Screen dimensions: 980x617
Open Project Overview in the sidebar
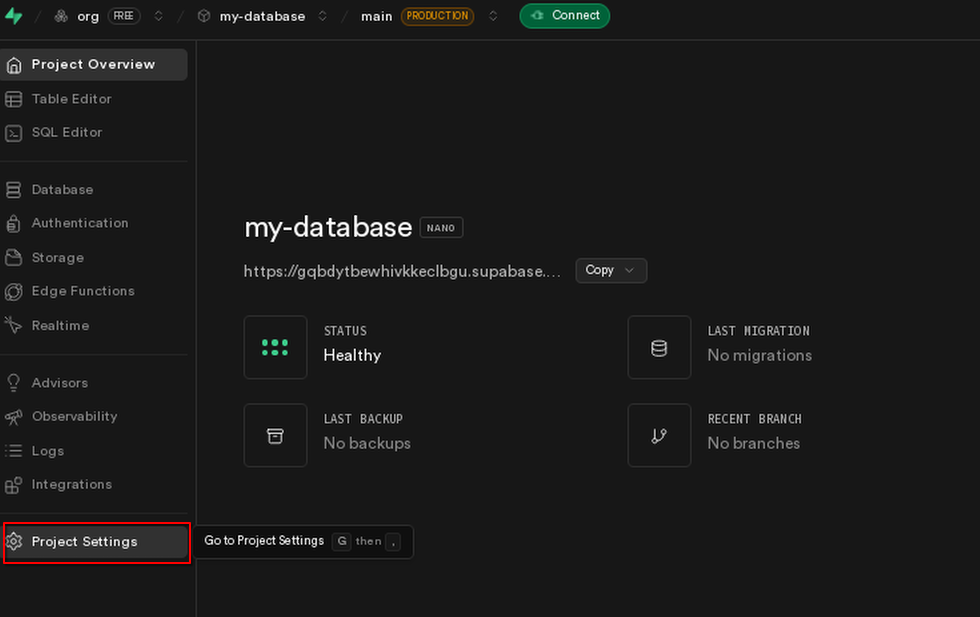pos(94,64)
